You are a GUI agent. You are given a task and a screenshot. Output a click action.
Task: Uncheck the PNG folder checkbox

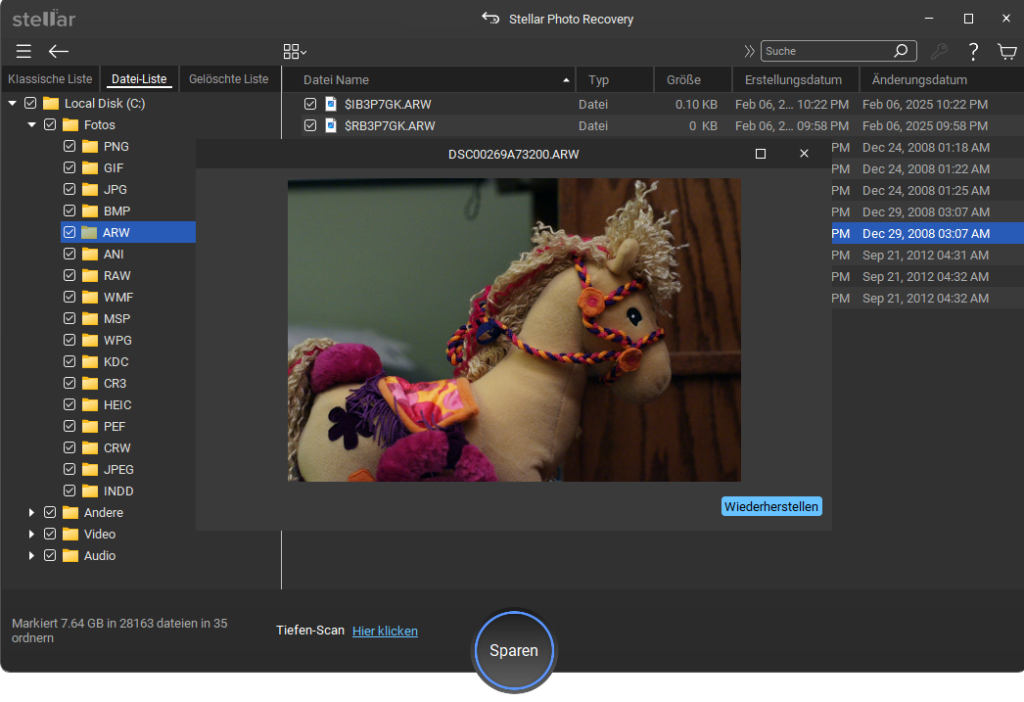[x=69, y=146]
